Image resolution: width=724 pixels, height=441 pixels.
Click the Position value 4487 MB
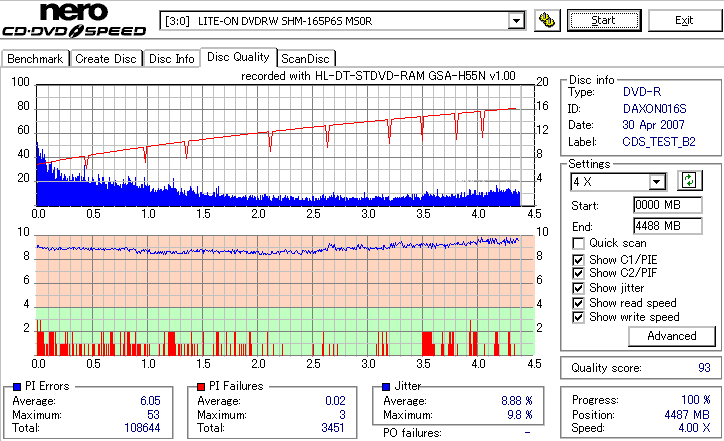coord(687,415)
